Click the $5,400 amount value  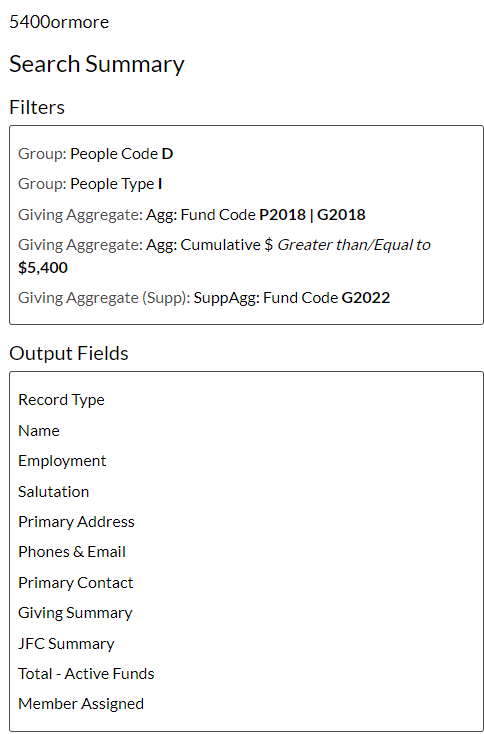point(43,268)
